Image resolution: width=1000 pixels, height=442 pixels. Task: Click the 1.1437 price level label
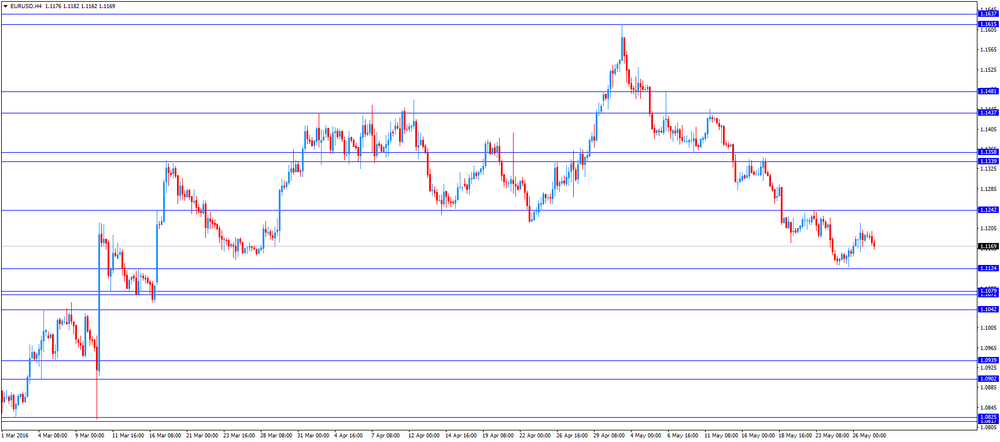coord(987,113)
